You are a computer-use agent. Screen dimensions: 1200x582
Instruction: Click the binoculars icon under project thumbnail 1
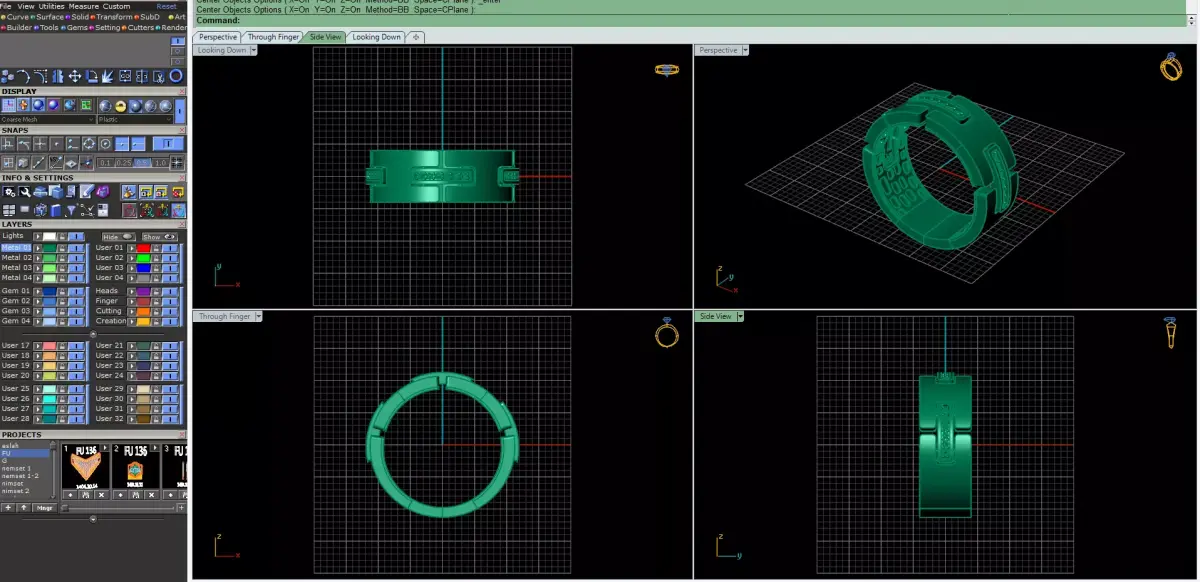tap(86, 495)
